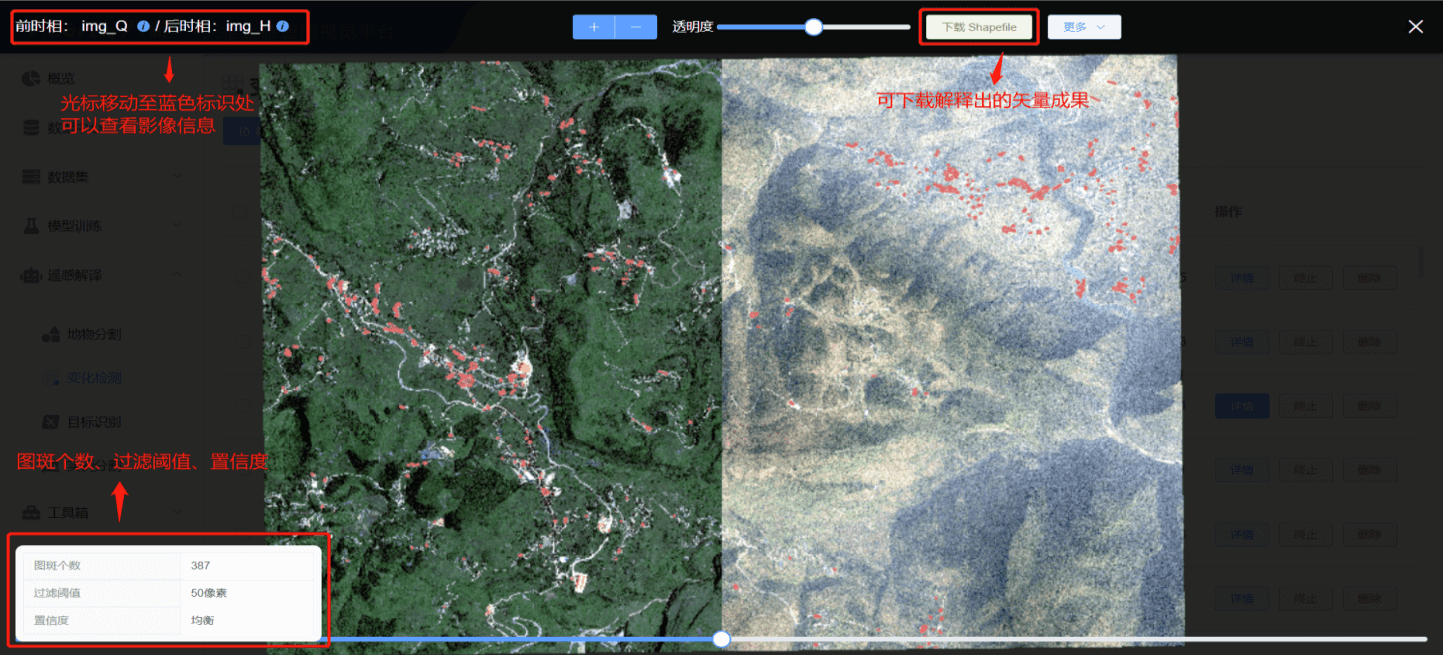
Task: Click the info icon beside img_Q
Action: tap(143, 27)
